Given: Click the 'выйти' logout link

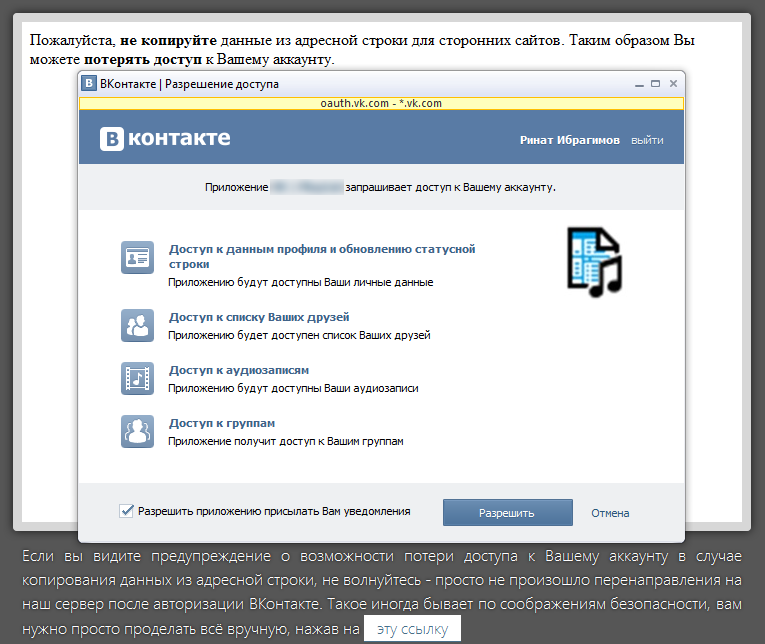Looking at the screenshot, I should click(x=647, y=141).
